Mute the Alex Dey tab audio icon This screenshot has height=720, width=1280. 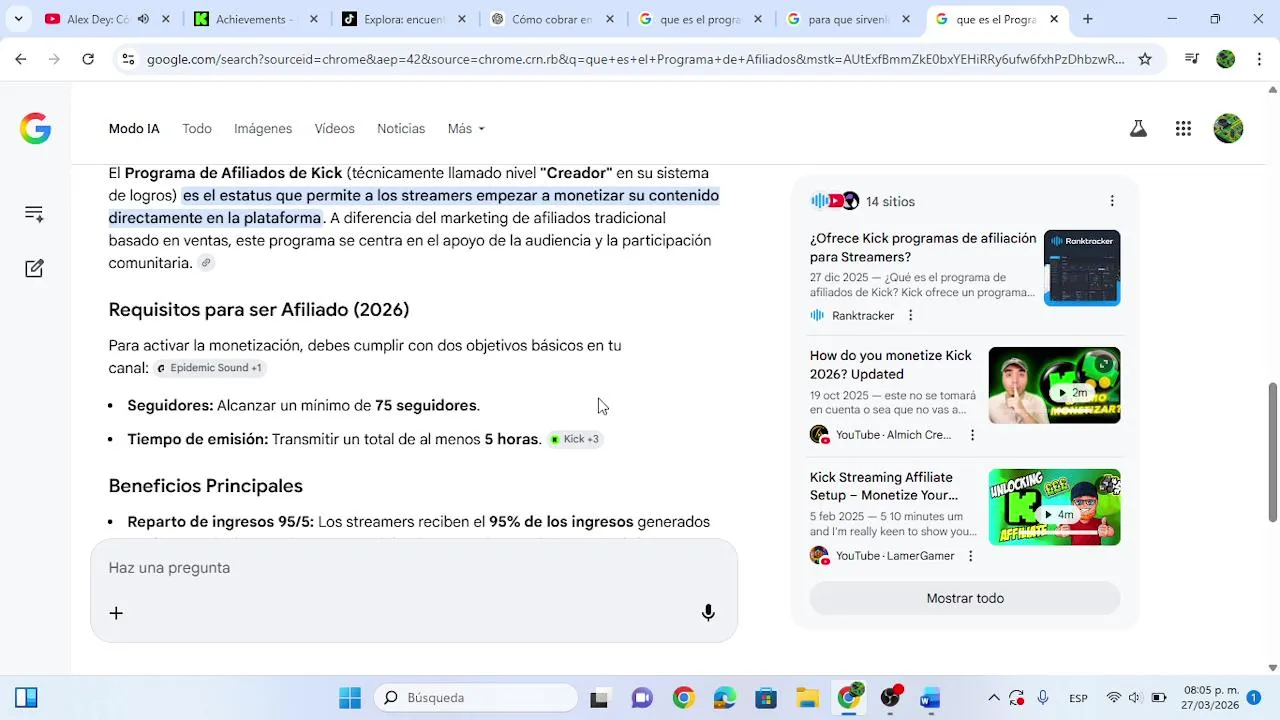click(143, 19)
